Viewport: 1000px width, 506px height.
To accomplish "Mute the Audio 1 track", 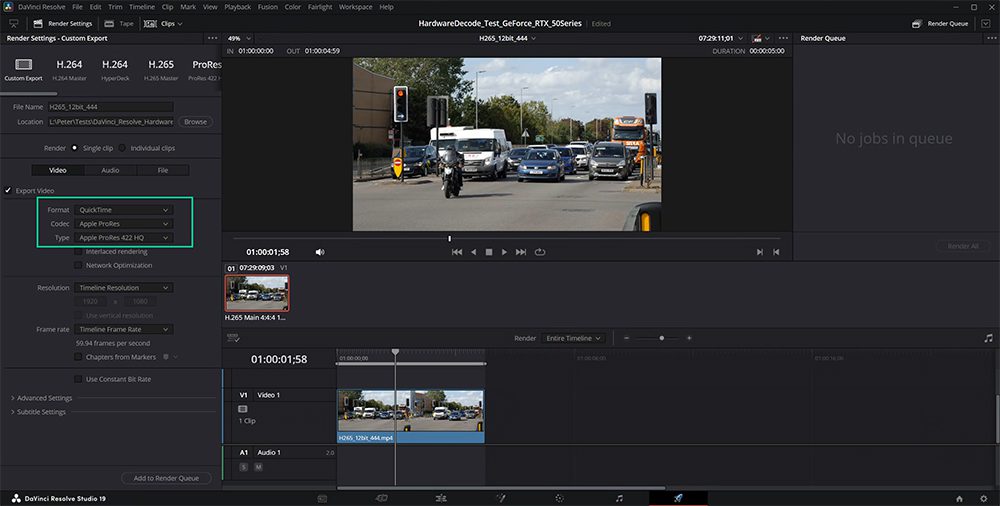I will pos(258,467).
